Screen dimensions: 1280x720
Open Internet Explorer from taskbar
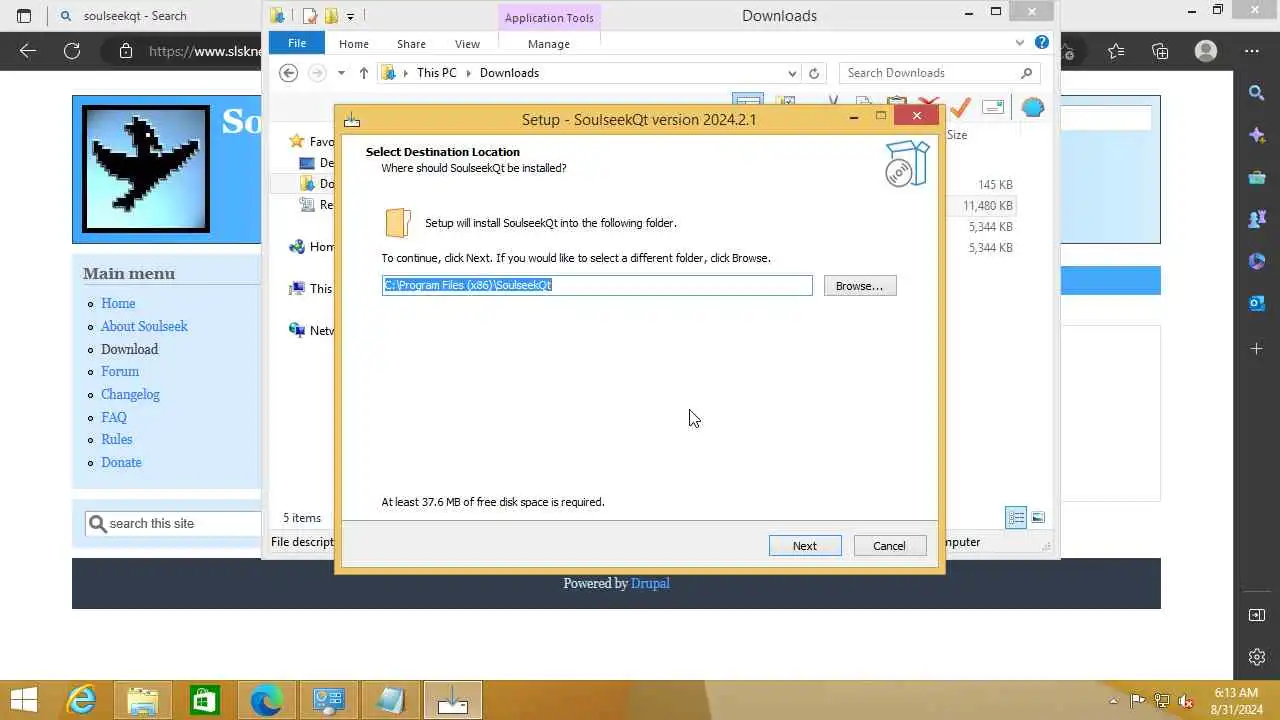(81, 700)
